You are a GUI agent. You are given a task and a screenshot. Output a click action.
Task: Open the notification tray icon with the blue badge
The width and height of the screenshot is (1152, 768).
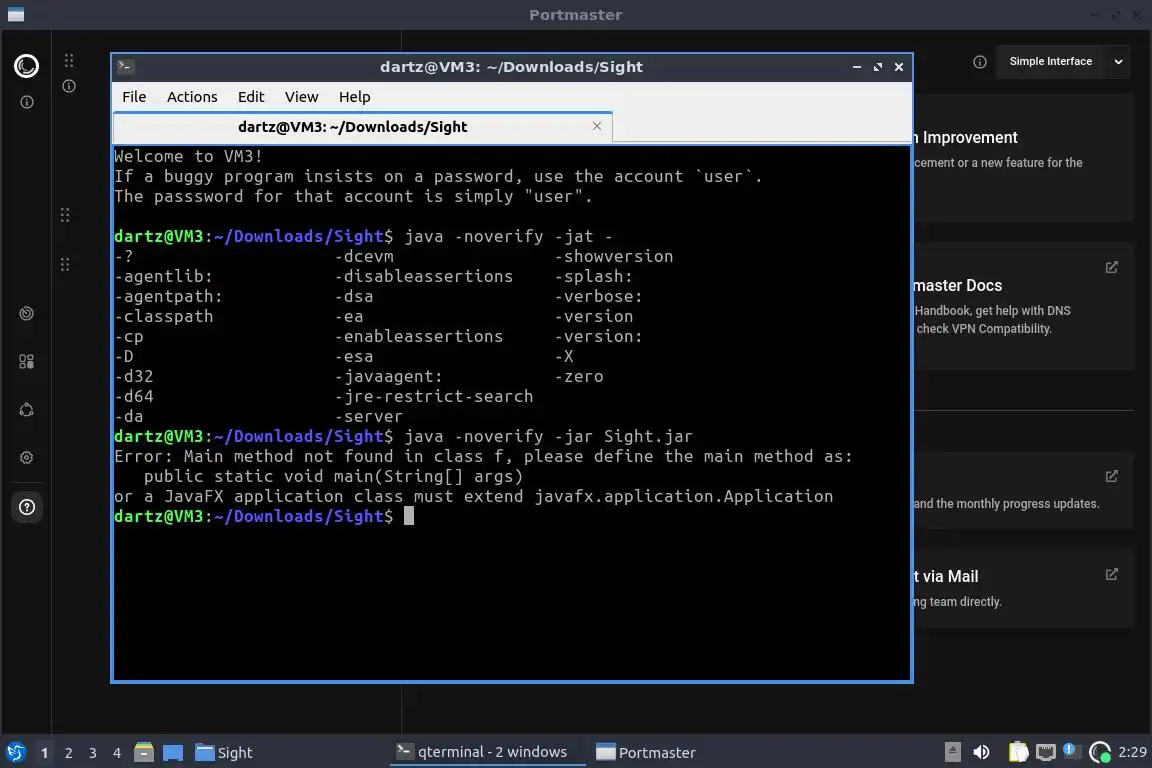(1072, 751)
